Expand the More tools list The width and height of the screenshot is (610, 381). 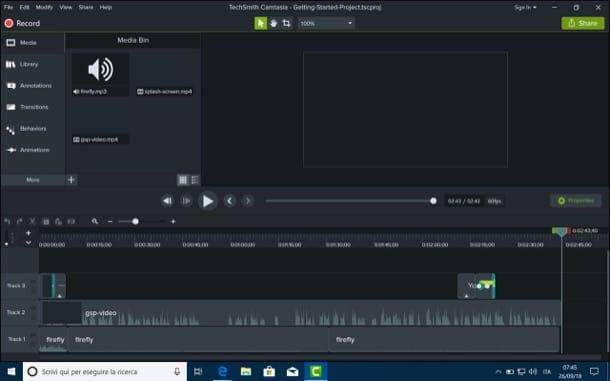click(x=33, y=180)
